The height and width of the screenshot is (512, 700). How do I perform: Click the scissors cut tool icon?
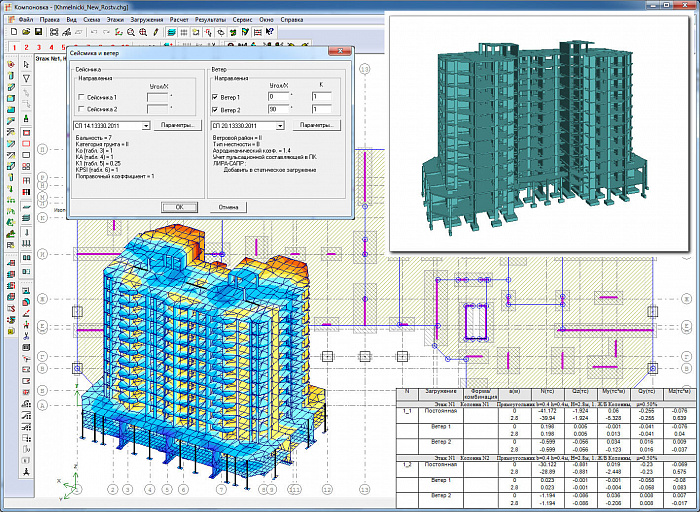pyautogui.click(x=26, y=336)
